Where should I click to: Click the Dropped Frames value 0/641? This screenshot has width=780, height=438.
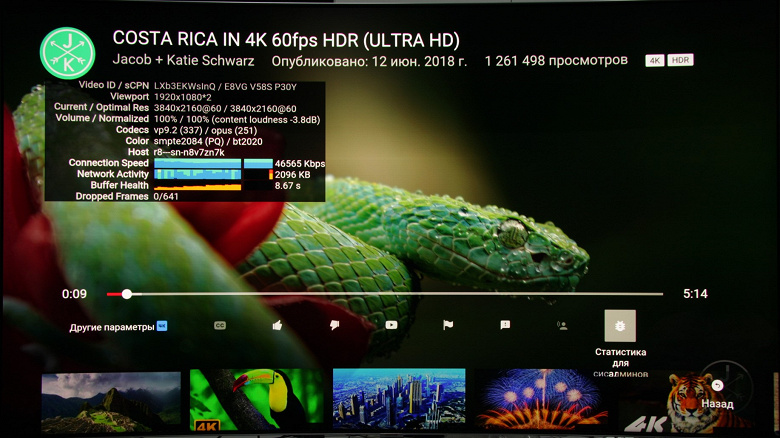(166, 197)
